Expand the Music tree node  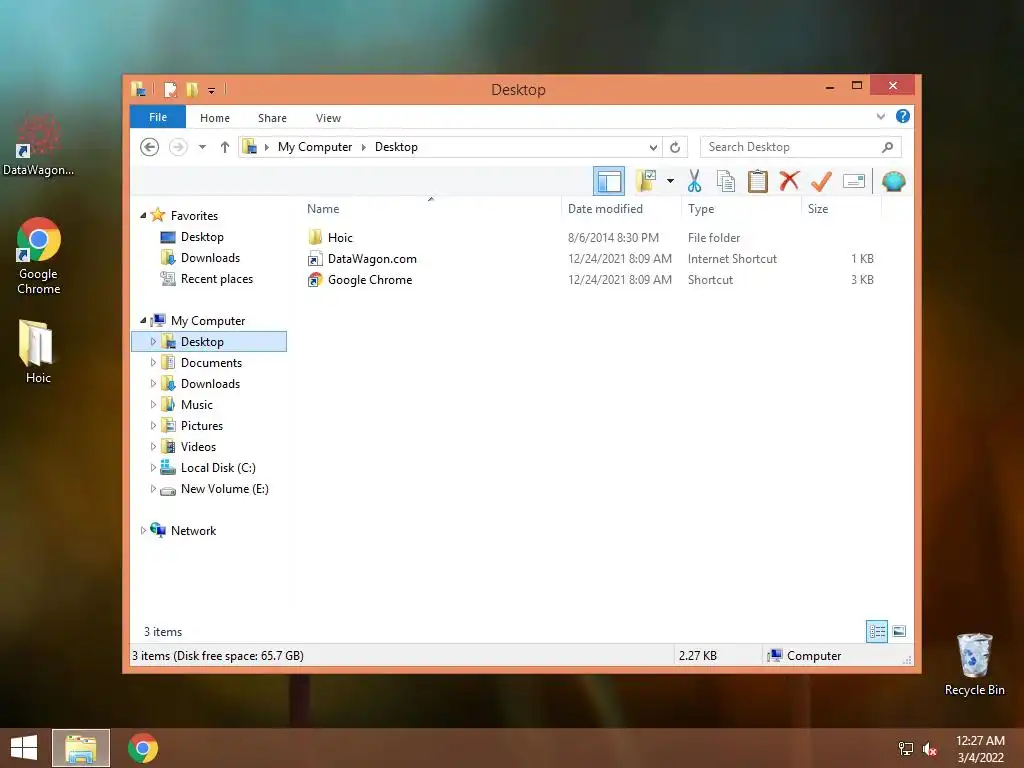(x=153, y=404)
